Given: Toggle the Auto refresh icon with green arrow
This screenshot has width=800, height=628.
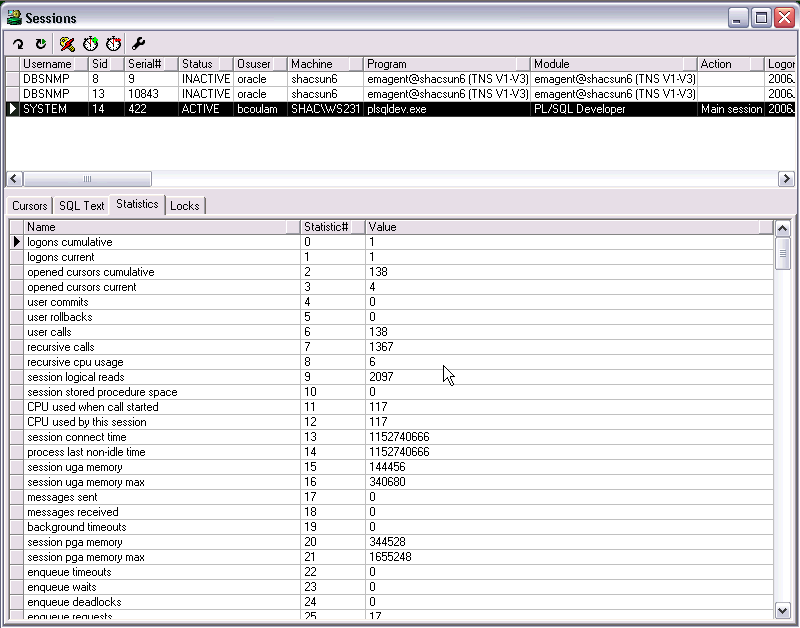Looking at the screenshot, I should [x=41, y=44].
